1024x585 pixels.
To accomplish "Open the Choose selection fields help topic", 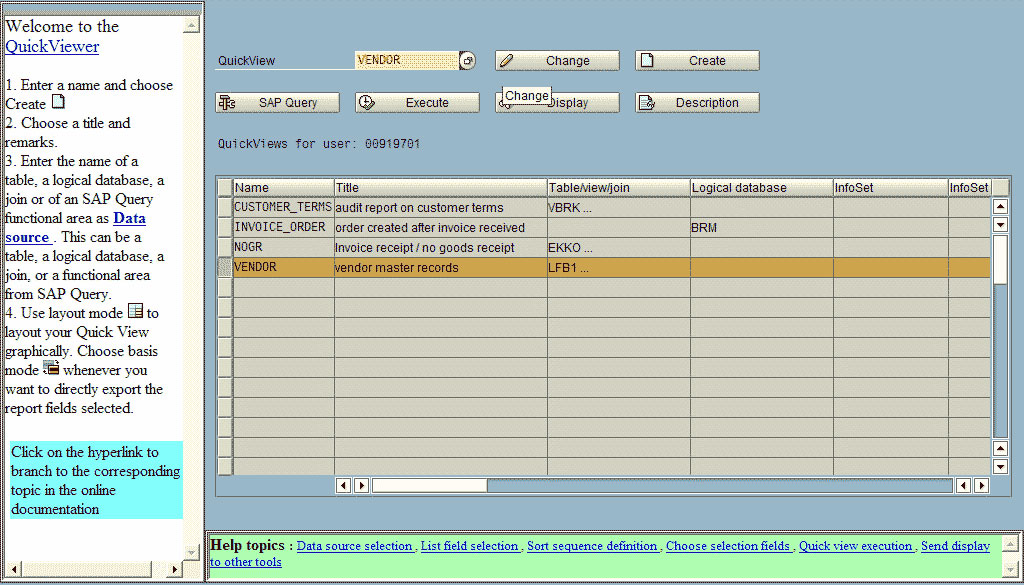I will click(x=728, y=545).
